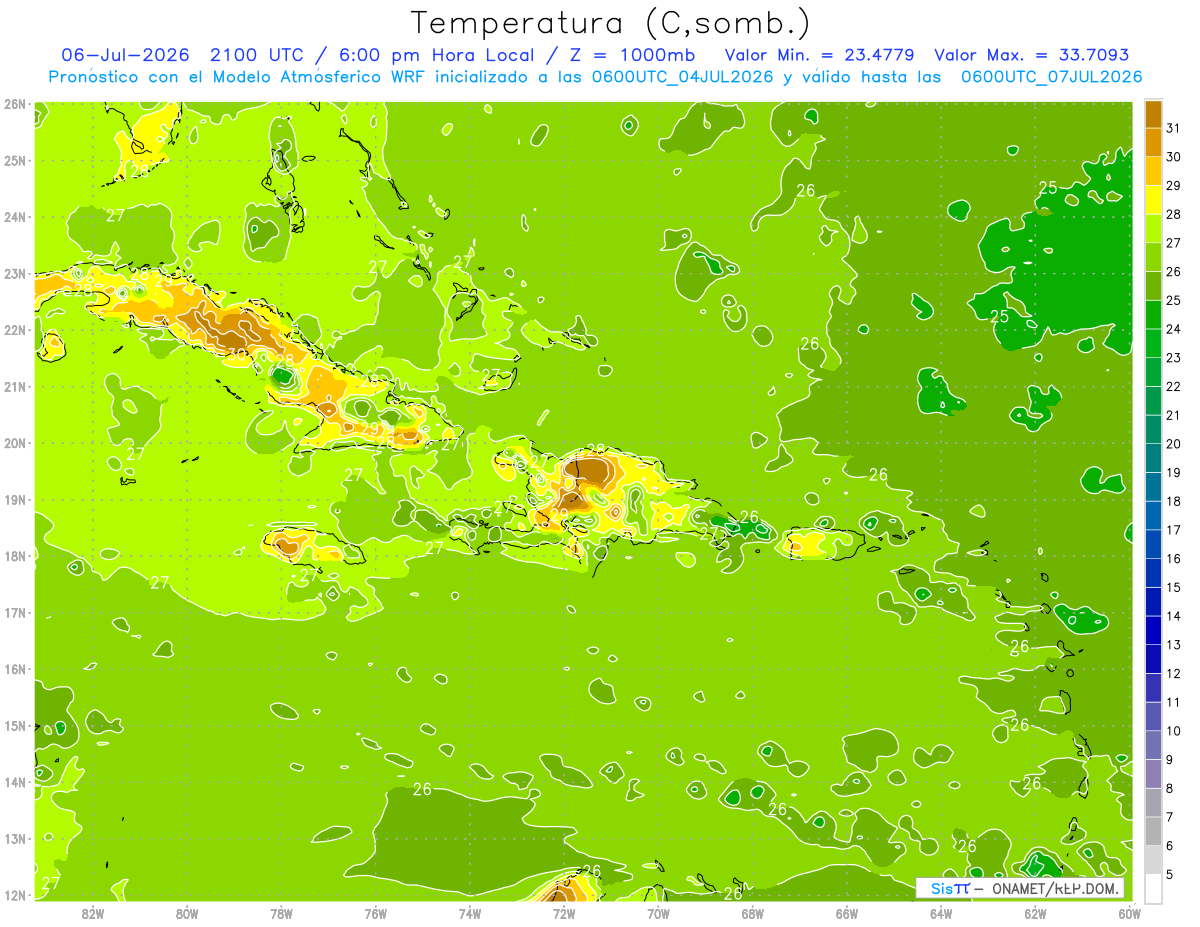Click the 13N latitude axis label
This screenshot has height=927, width=1200.
14,838
